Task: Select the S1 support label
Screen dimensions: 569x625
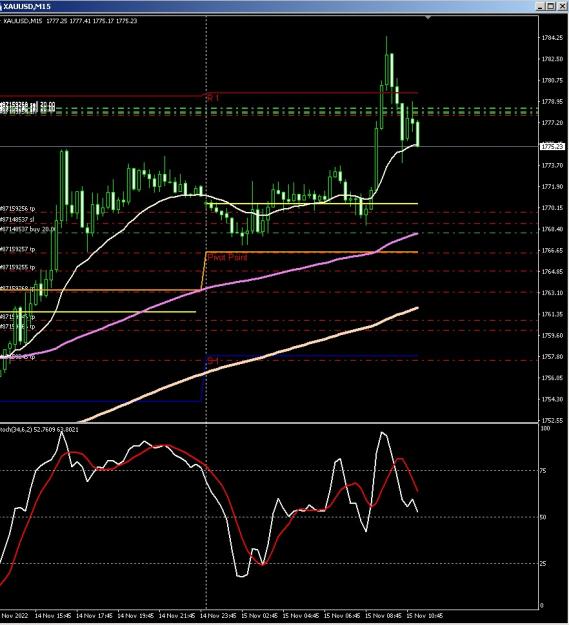Action: click(x=213, y=361)
